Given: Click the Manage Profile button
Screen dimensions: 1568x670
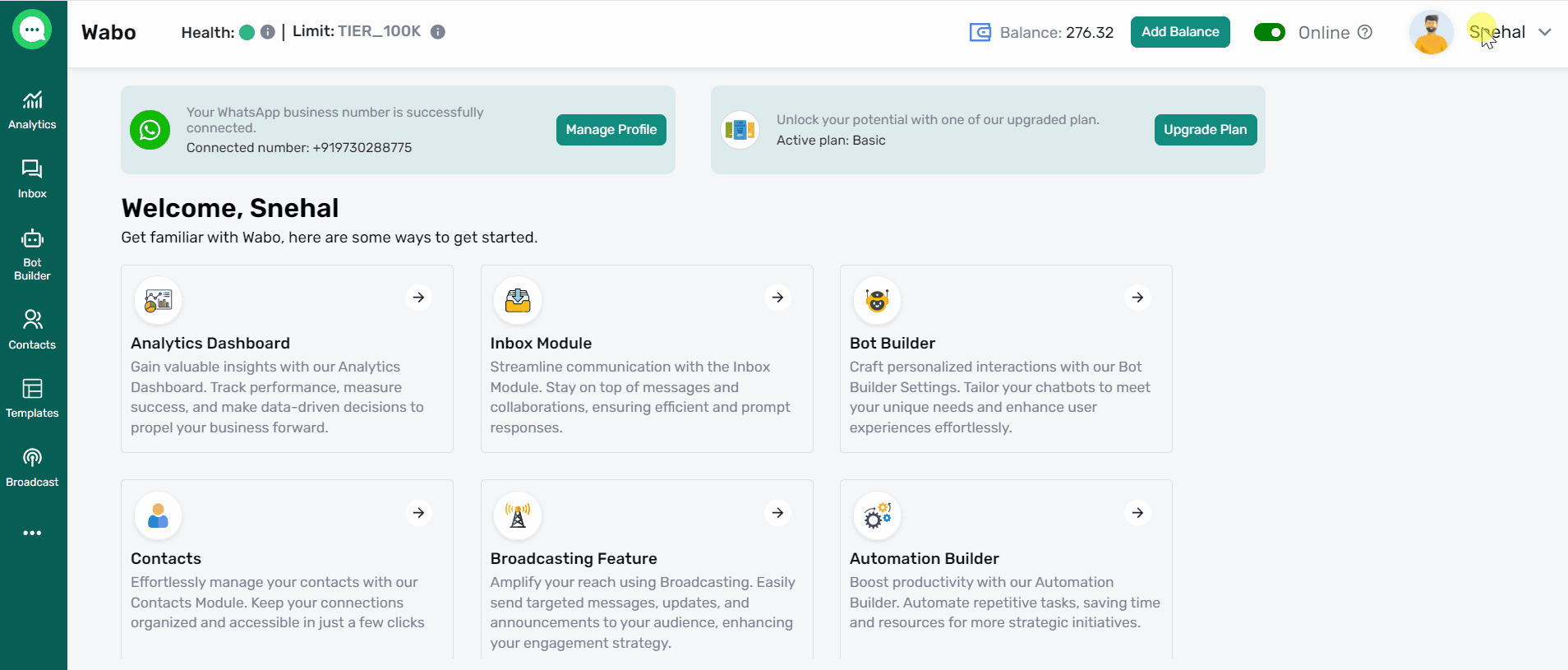Looking at the screenshot, I should [611, 130].
